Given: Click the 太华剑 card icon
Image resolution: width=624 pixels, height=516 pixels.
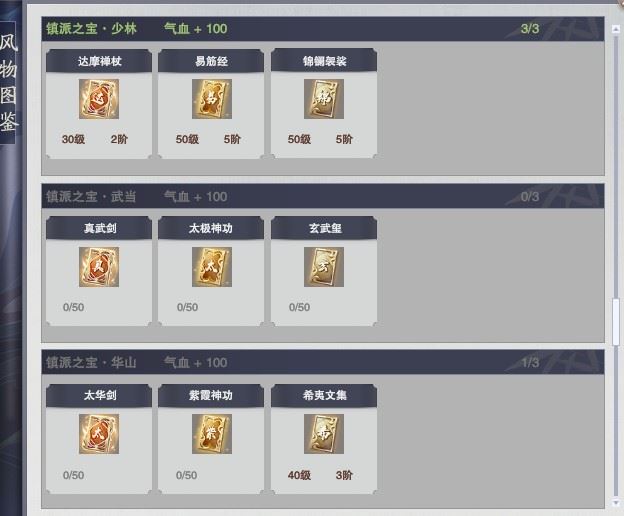Looking at the screenshot, I should pos(99,434).
